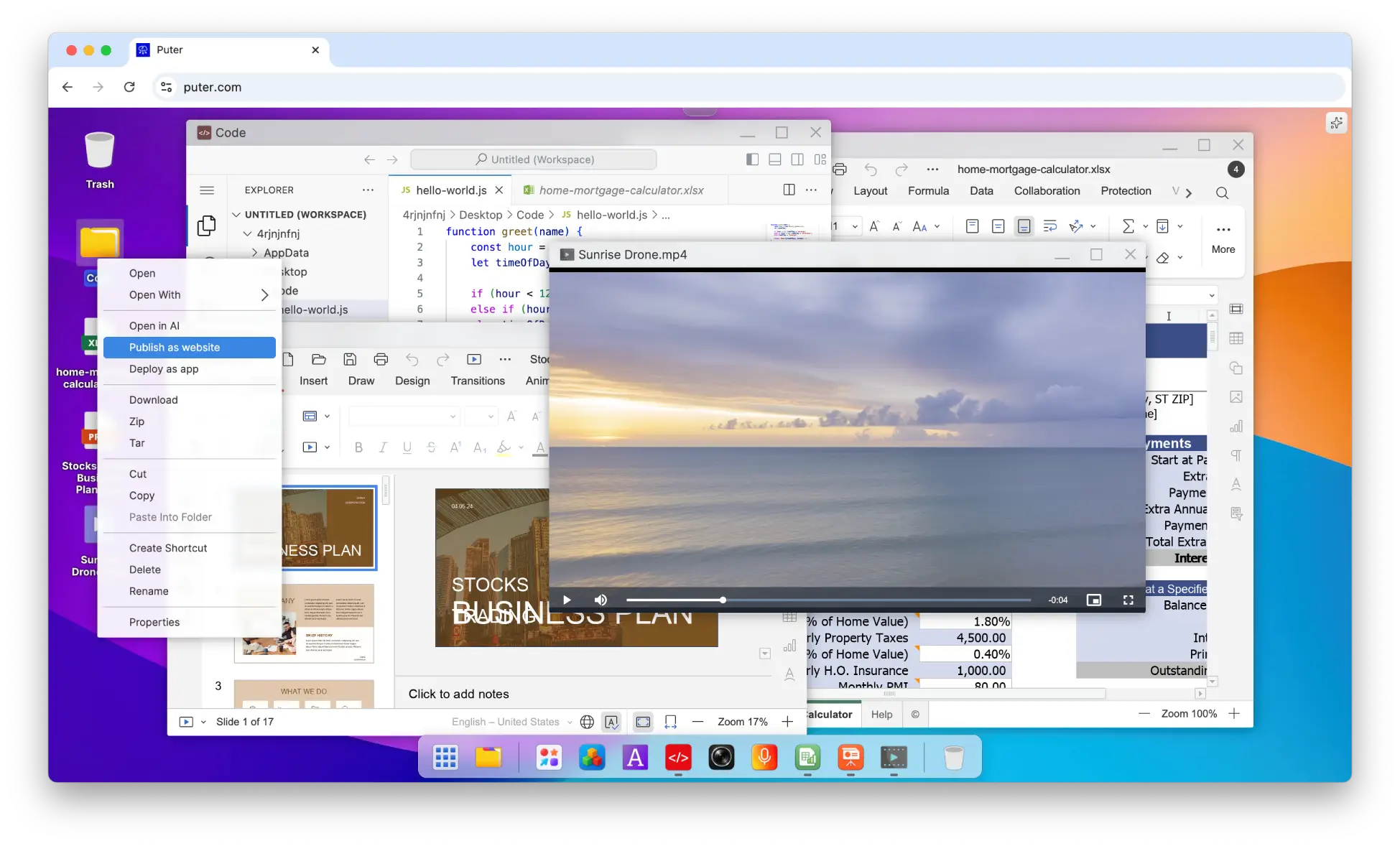
Task: Open slide layout dropdown arrow in presentation
Action: tap(327, 417)
